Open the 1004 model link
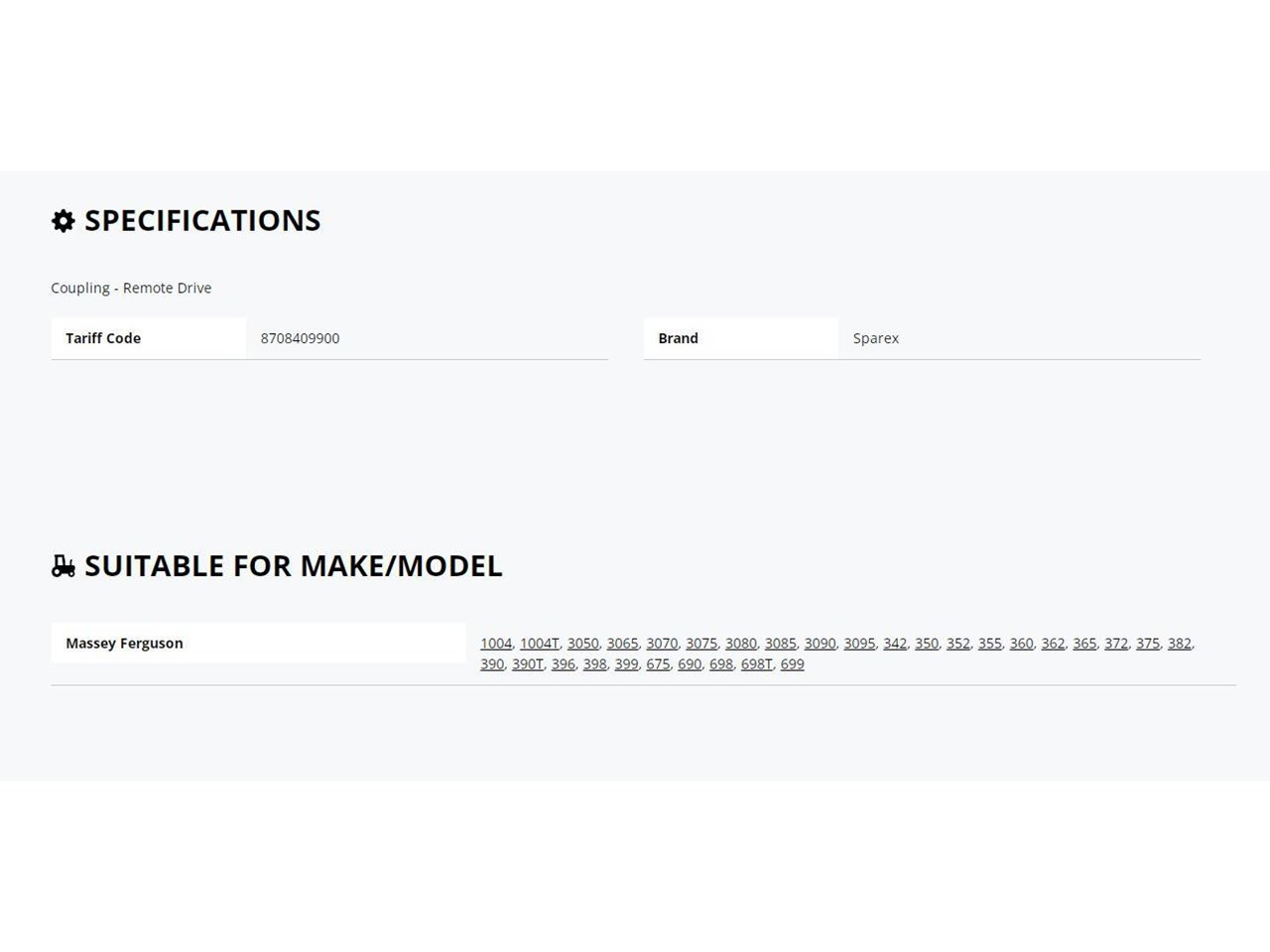The width and height of the screenshot is (1270, 952). [x=496, y=644]
